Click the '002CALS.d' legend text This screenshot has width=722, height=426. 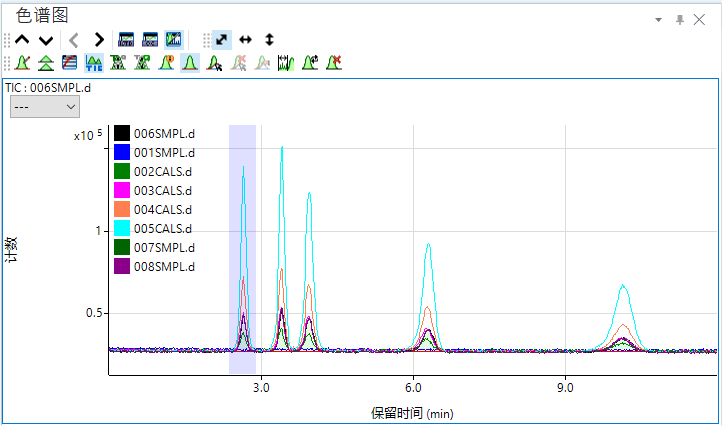point(163,172)
